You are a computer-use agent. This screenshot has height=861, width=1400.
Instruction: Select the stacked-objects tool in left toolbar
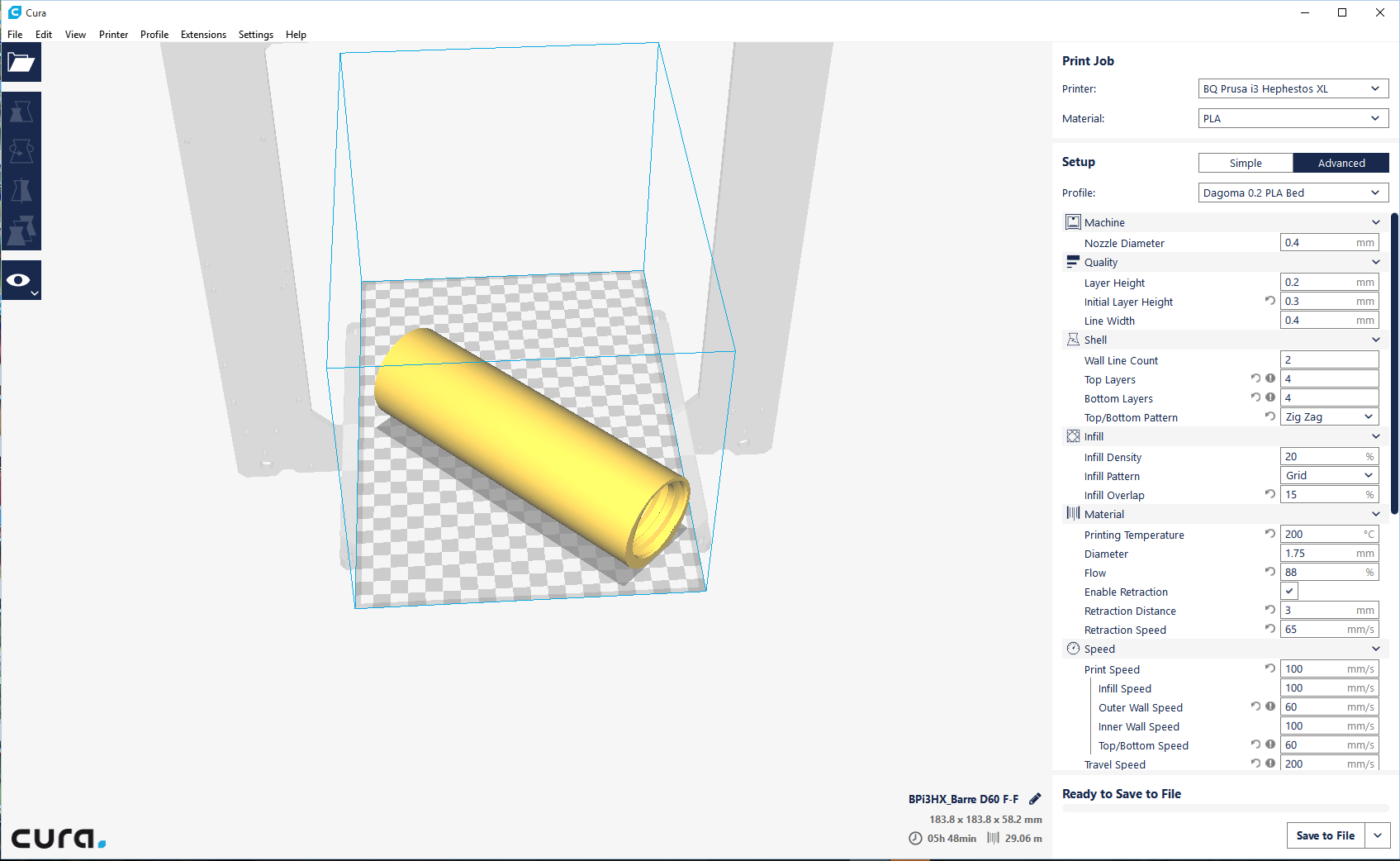[x=21, y=231]
